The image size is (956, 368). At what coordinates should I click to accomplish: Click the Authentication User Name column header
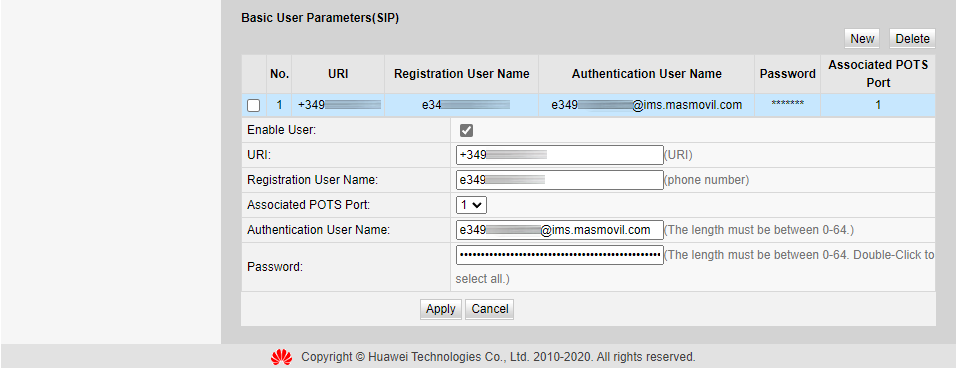(646, 74)
